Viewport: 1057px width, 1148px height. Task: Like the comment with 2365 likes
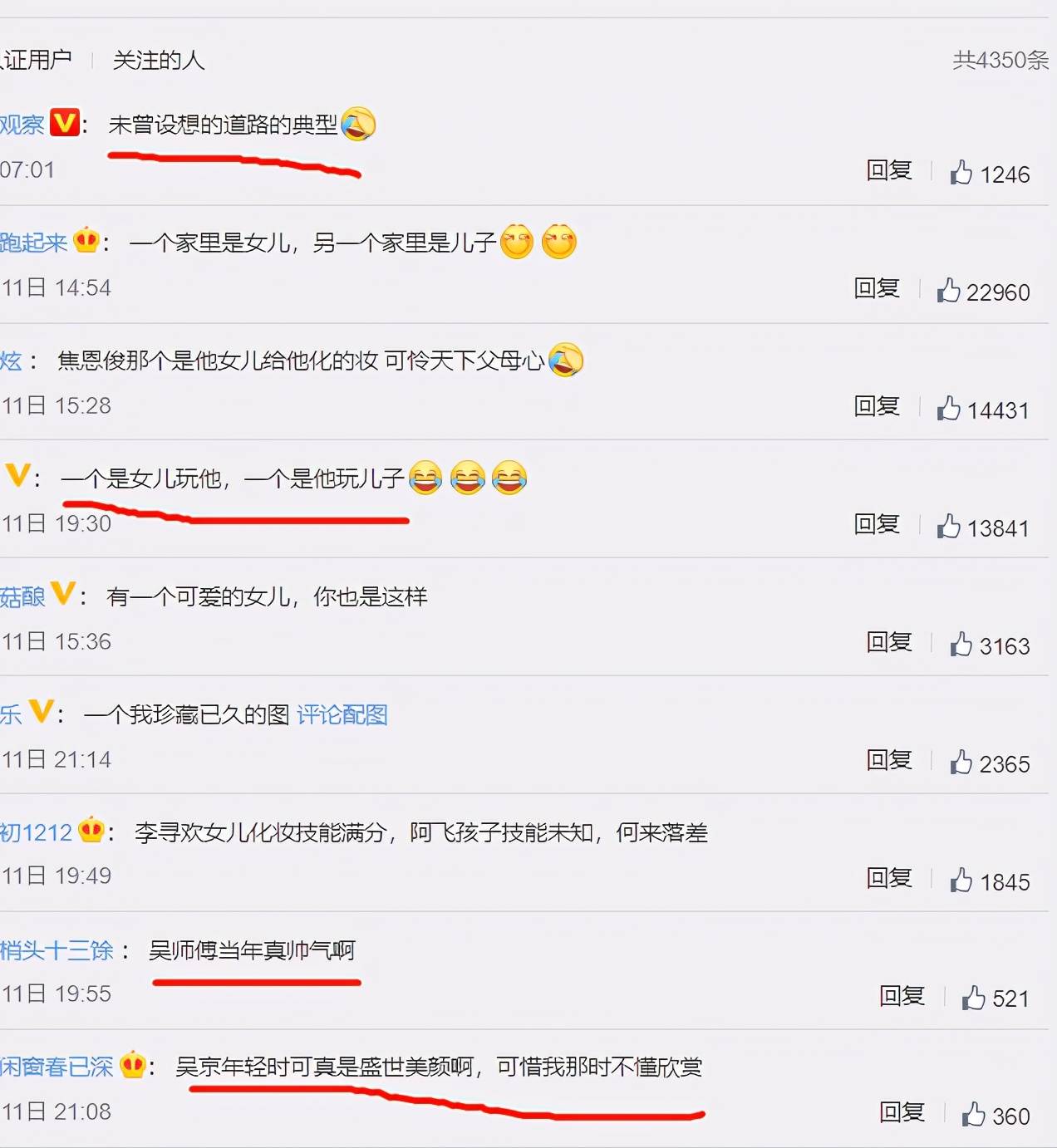(x=961, y=762)
